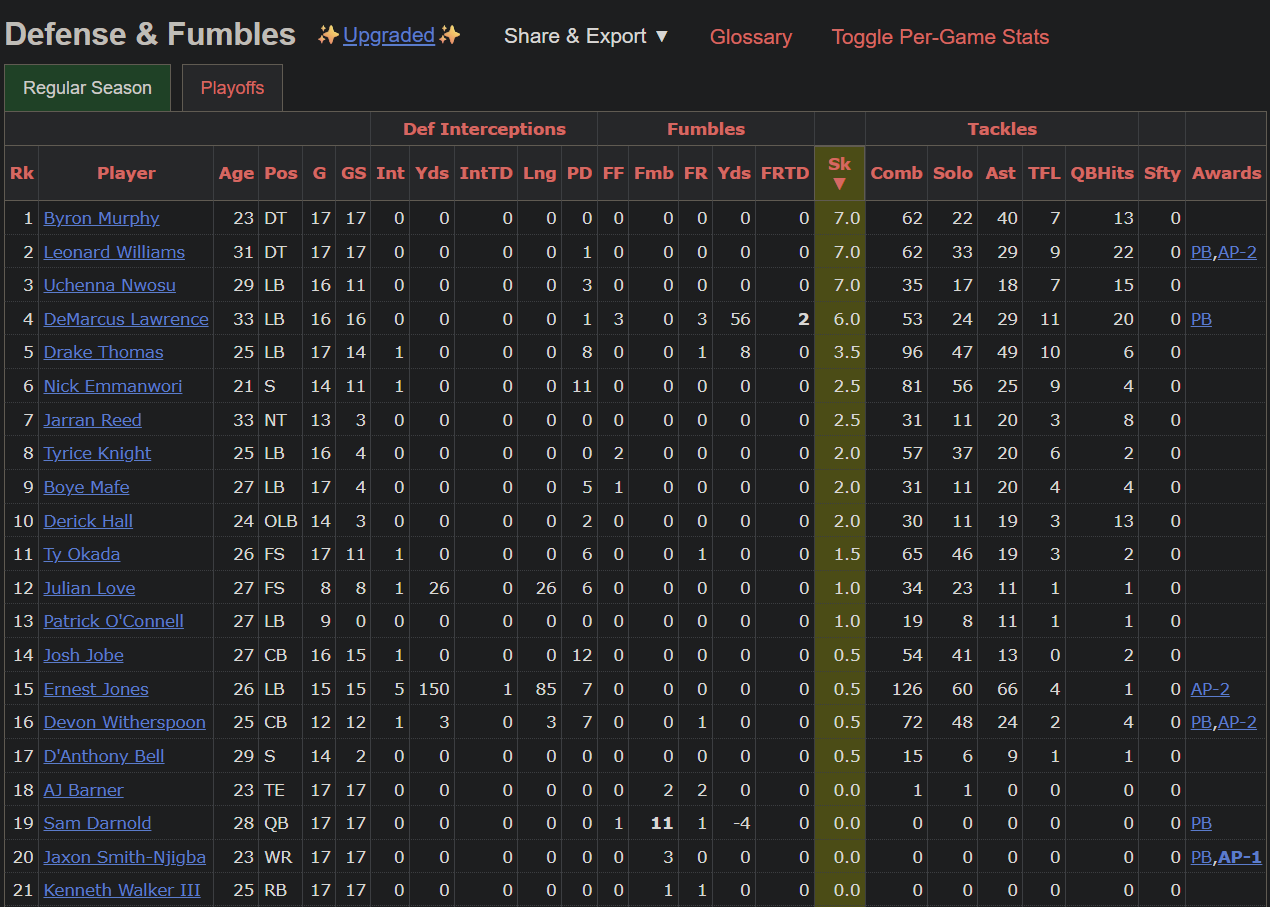Open Tyrice Knight player link

point(97,453)
